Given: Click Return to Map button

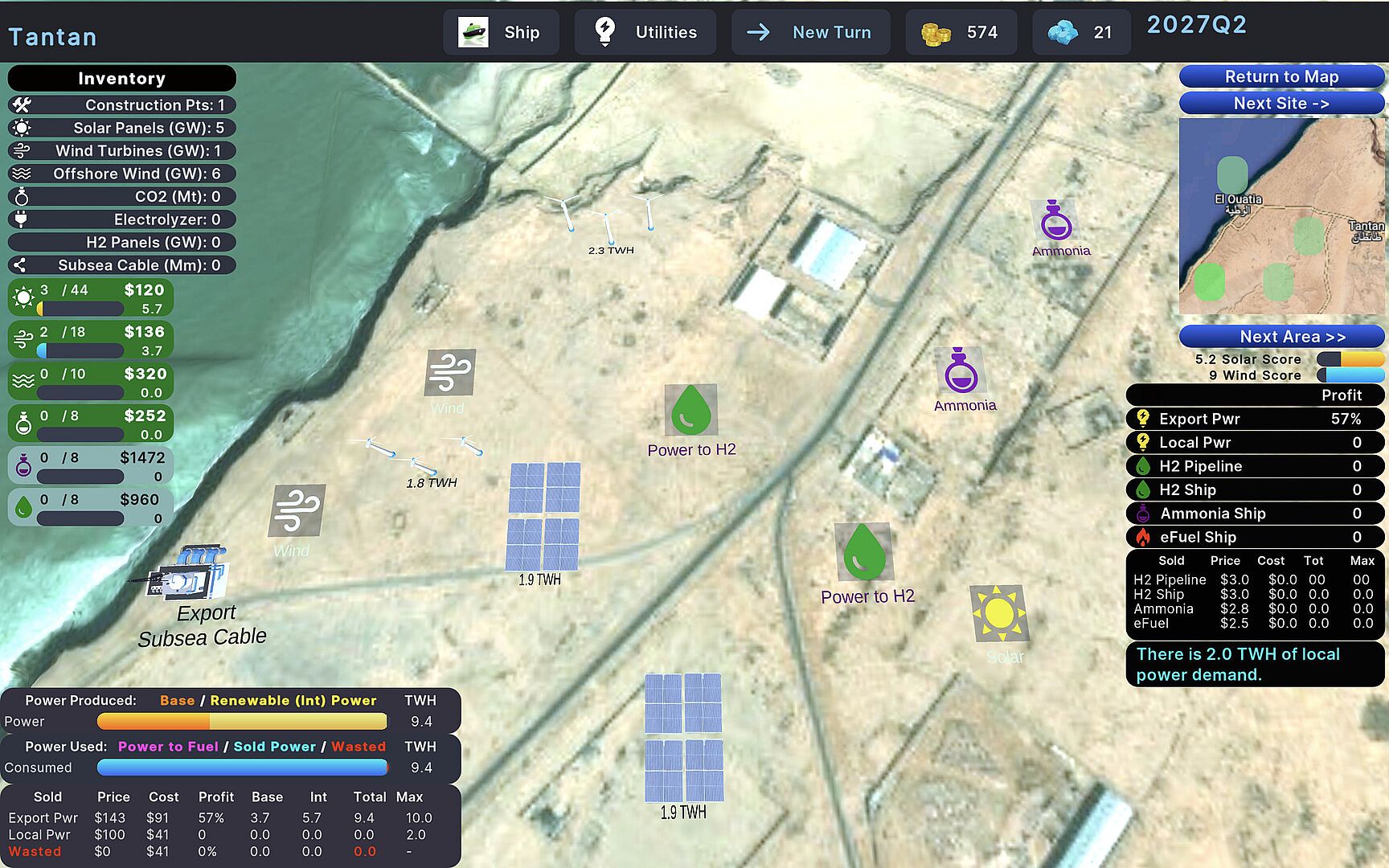Looking at the screenshot, I should (x=1281, y=76).
